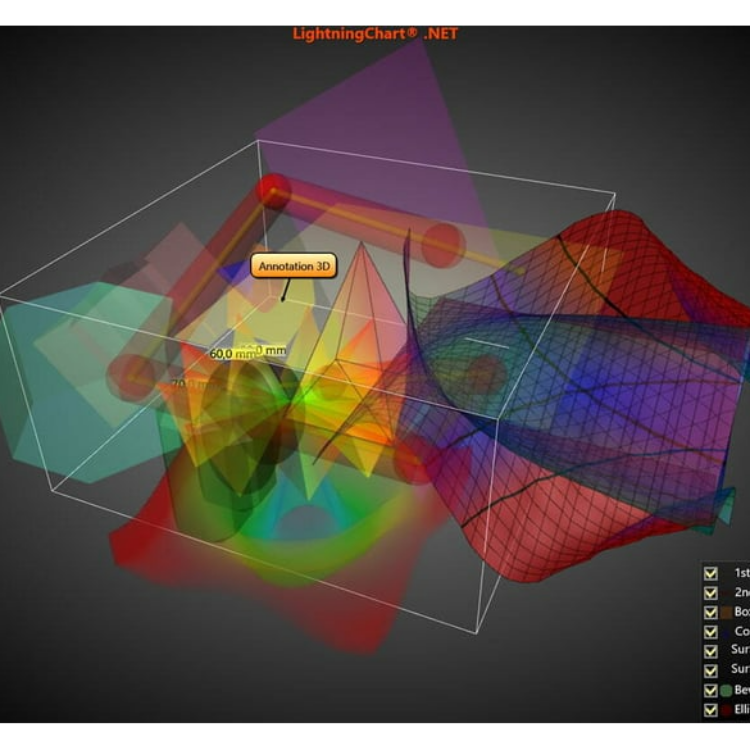Toggle the 2nd series legend checkbox

(x=711, y=592)
